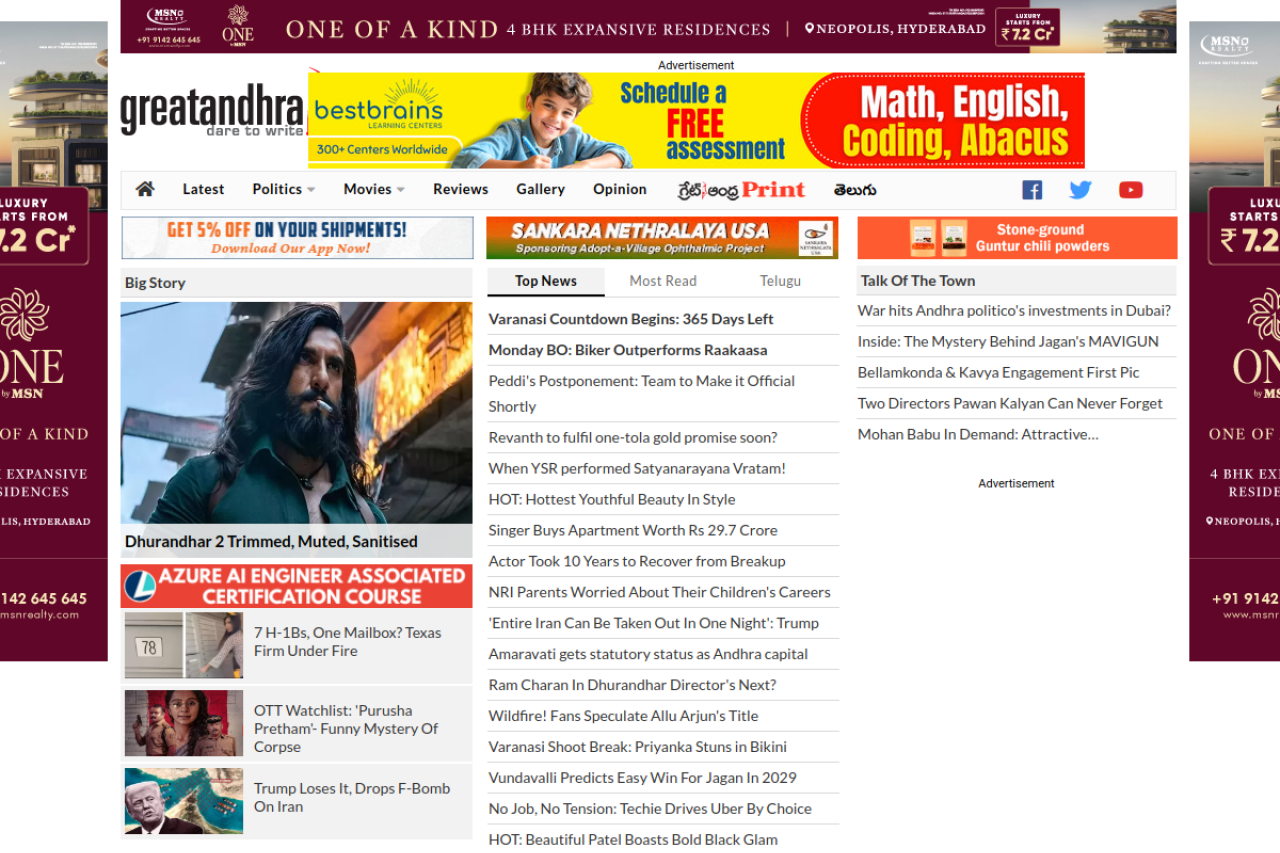Open the Reviews menu item
The height and width of the screenshot is (853, 1280).
click(460, 189)
